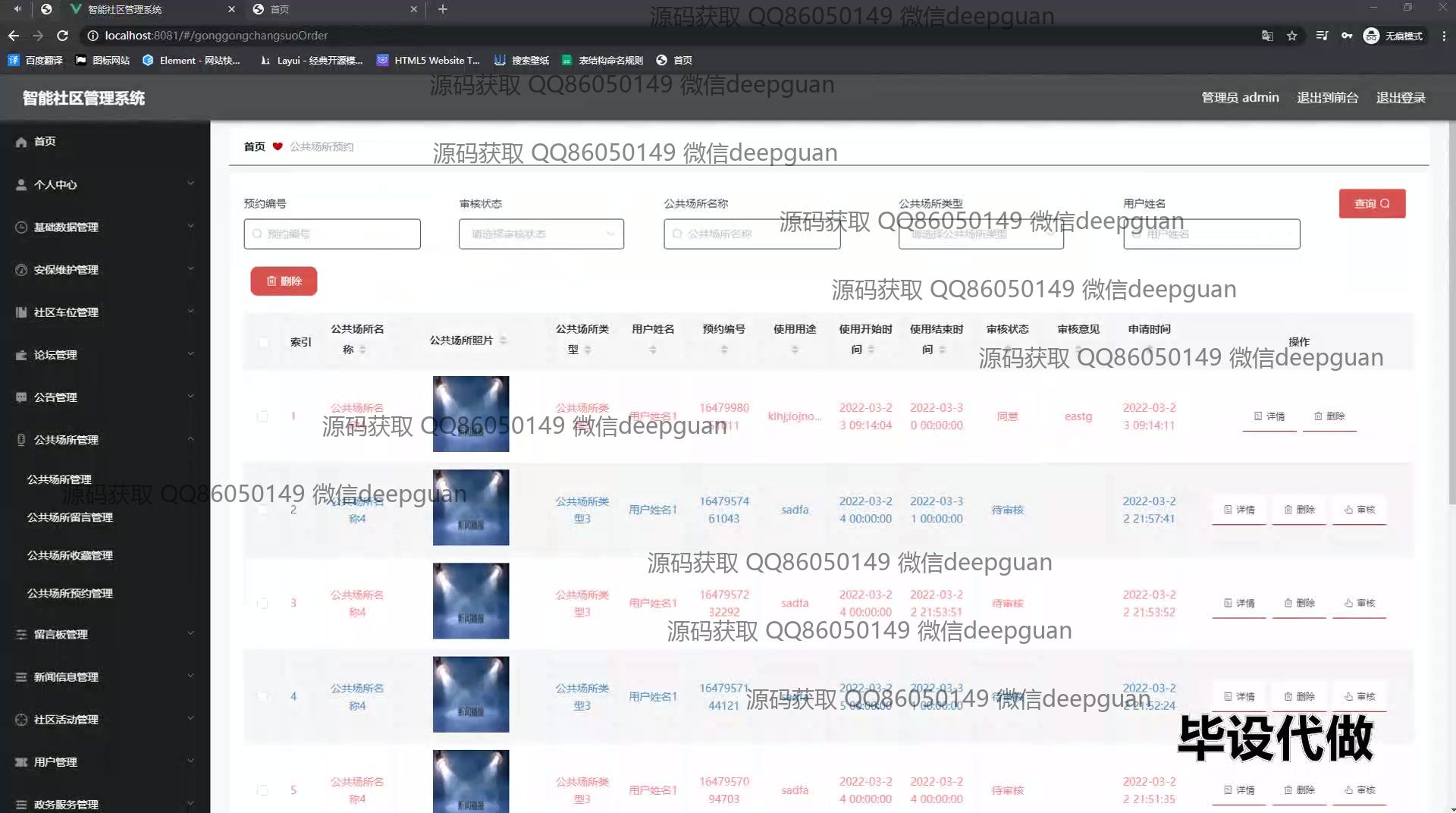
Task: Toggle the select-all checkbox in table header
Action: pyautogui.click(x=263, y=342)
